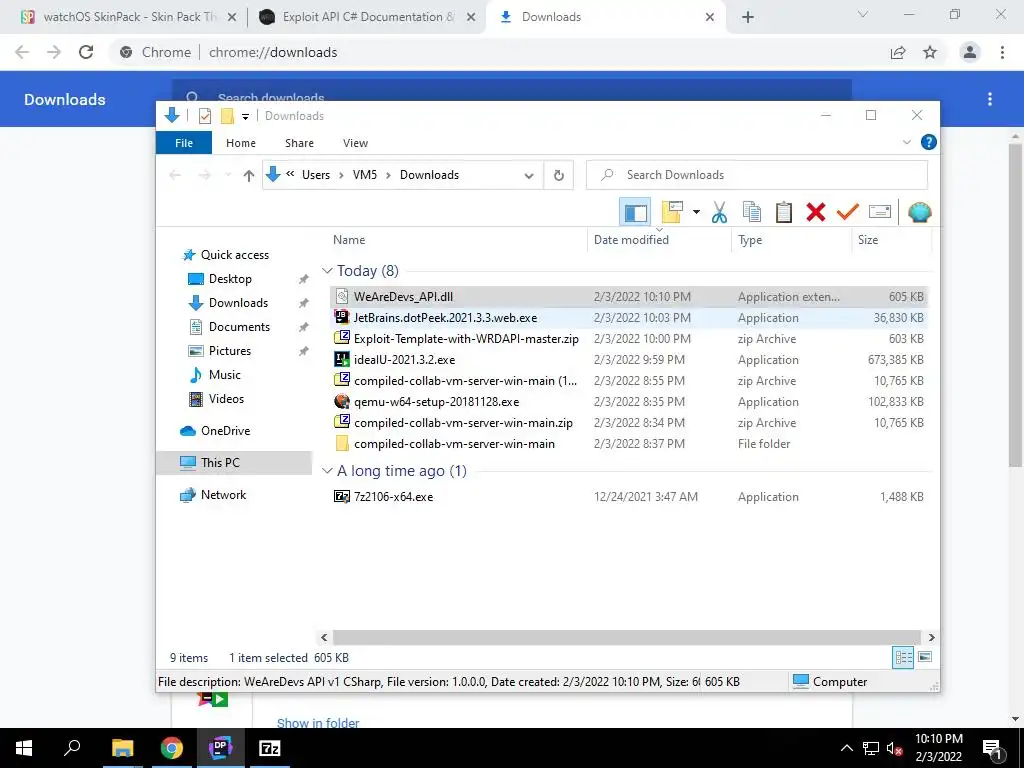The width and height of the screenshot is (1024, 768).
Task: Select Exploit-Template-with-WRDAPI-master.zip file
Action: tap(629, 339)
